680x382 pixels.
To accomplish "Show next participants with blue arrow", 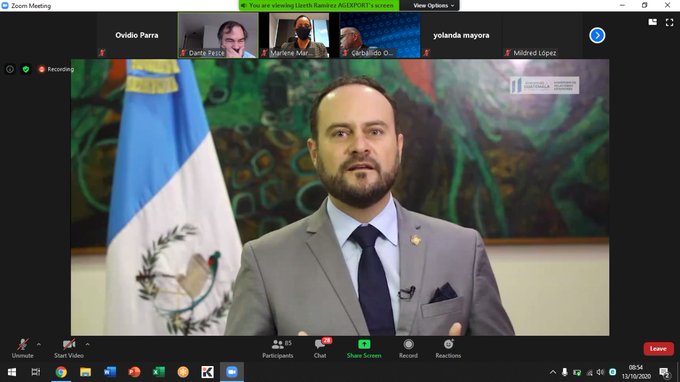I will [597, 35].
